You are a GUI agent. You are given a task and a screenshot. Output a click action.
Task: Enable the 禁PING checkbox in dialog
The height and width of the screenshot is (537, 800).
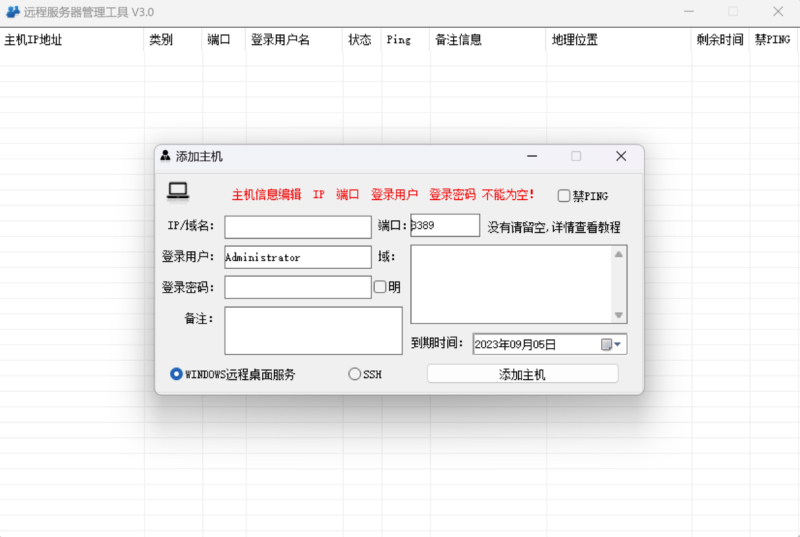click(564, 196)
